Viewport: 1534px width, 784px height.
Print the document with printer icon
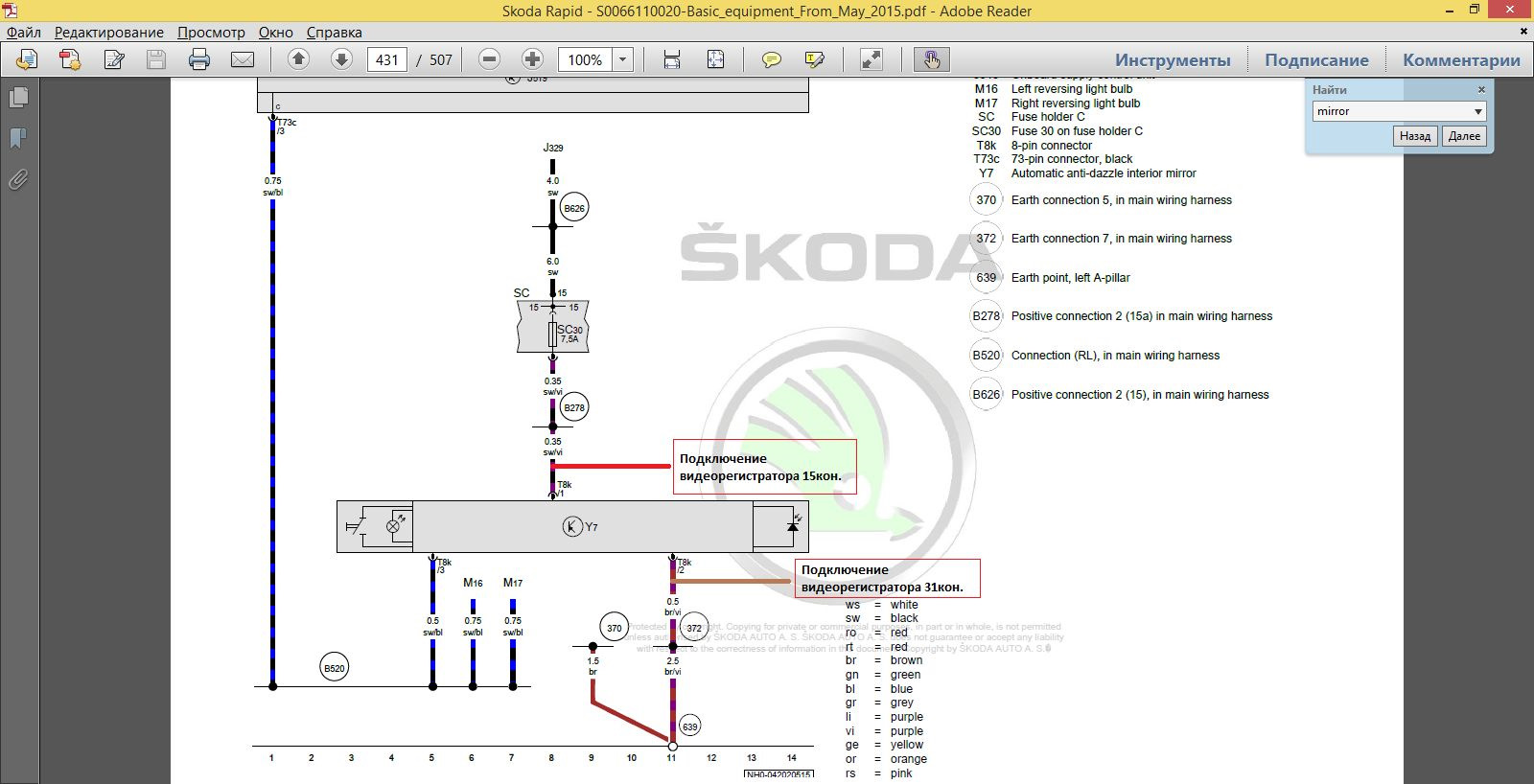coord(199,59)
